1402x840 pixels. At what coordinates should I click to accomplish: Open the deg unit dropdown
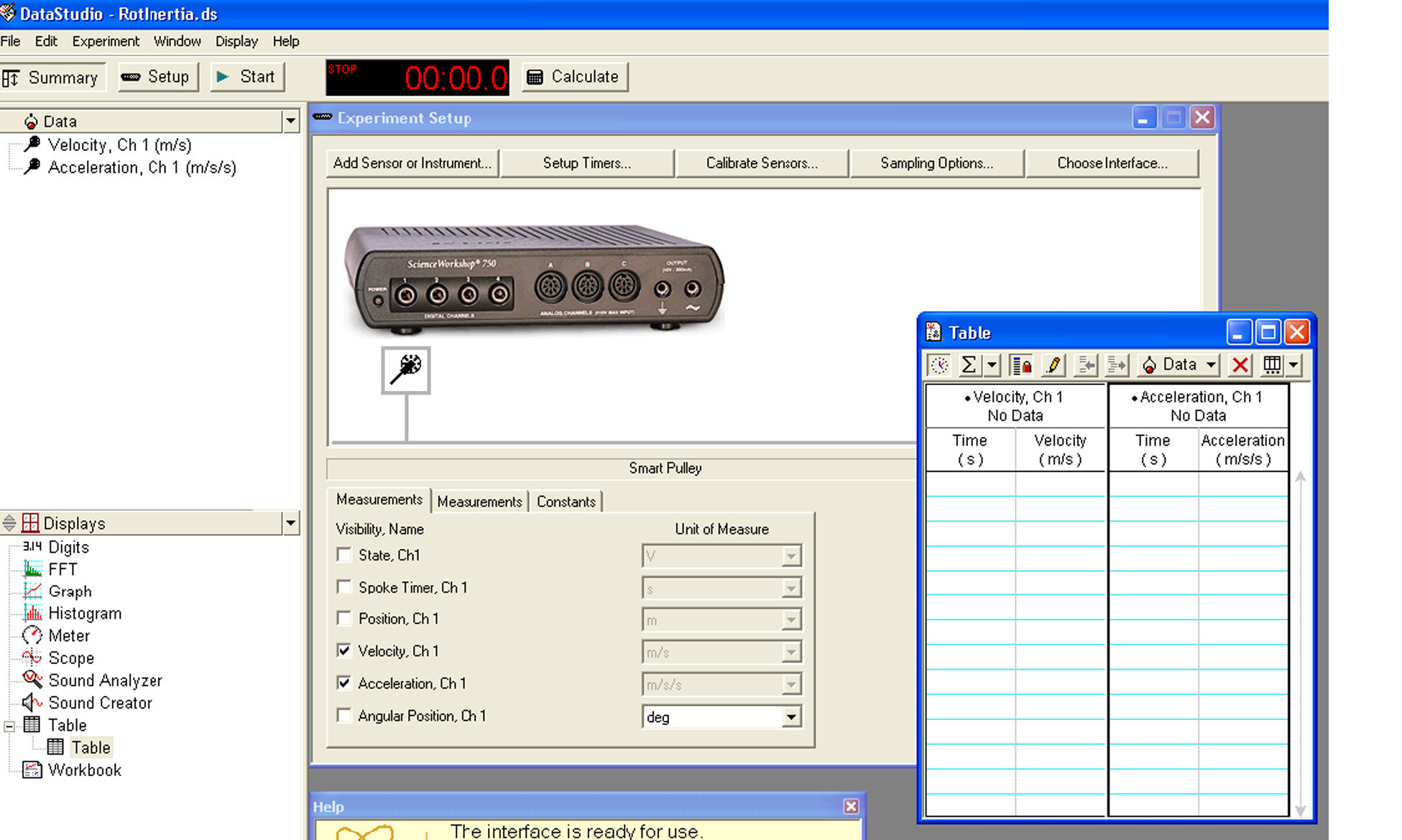791,717
